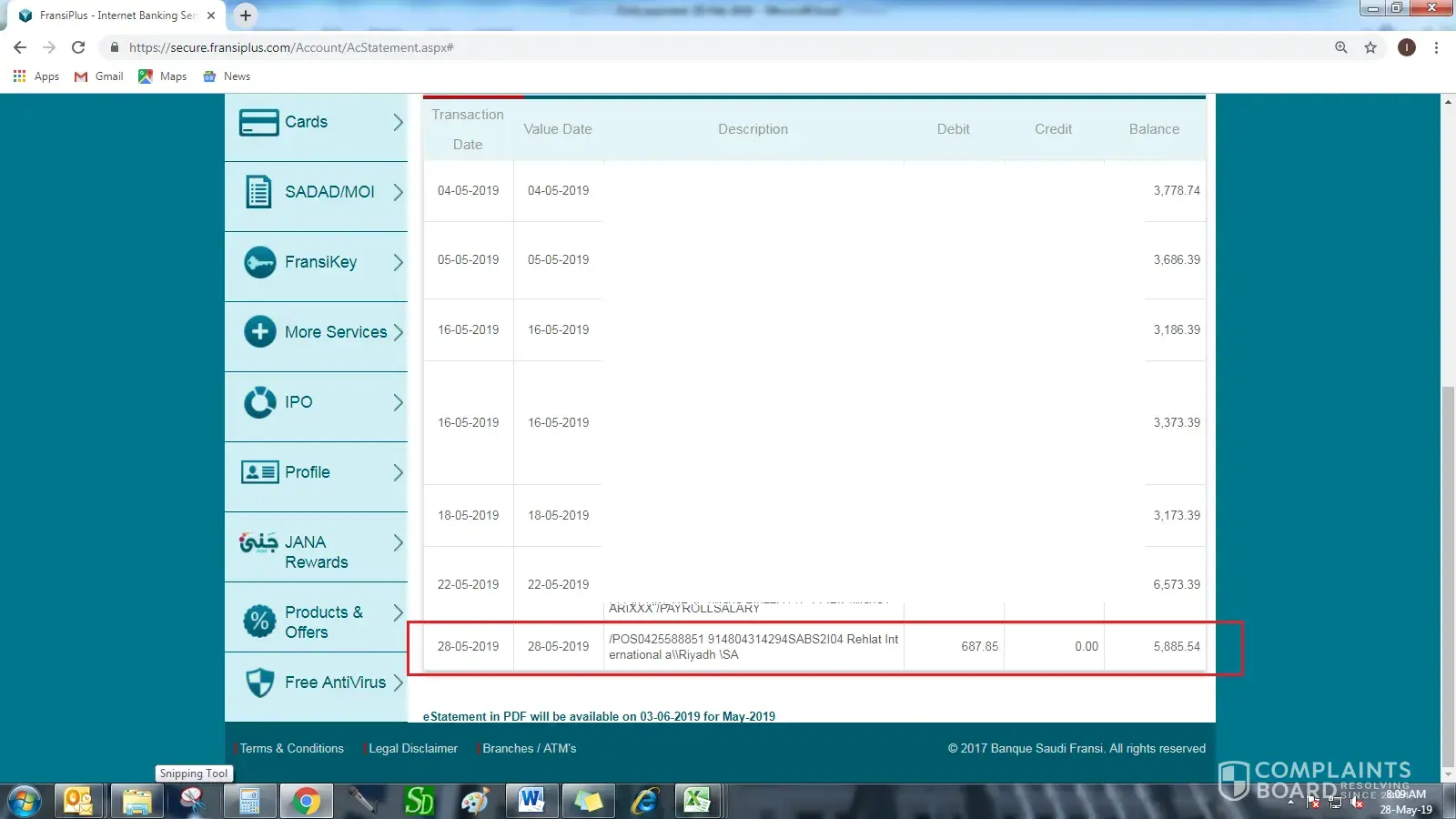Expand the JANA Rewards chevron arrow

[398, 543]
